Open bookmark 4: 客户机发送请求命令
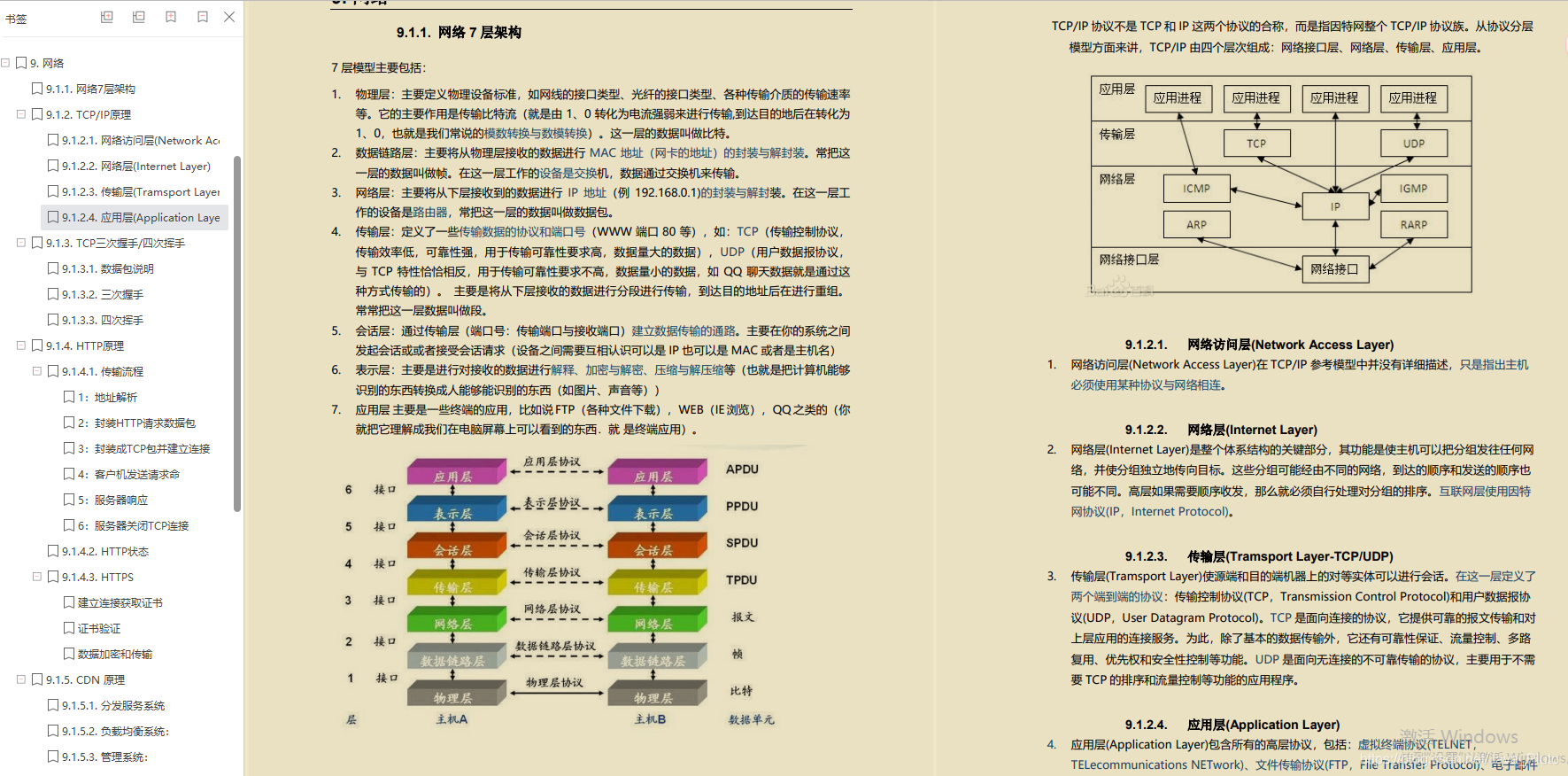This screenshot has height=776, width=1568. 128,474
